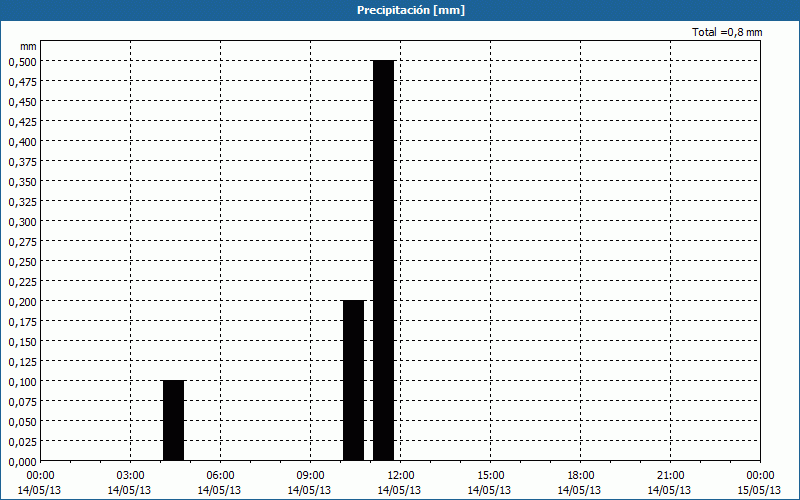Select the 12:00 time label
Screen dimensions: 800x500
click(x=401, y=476)
